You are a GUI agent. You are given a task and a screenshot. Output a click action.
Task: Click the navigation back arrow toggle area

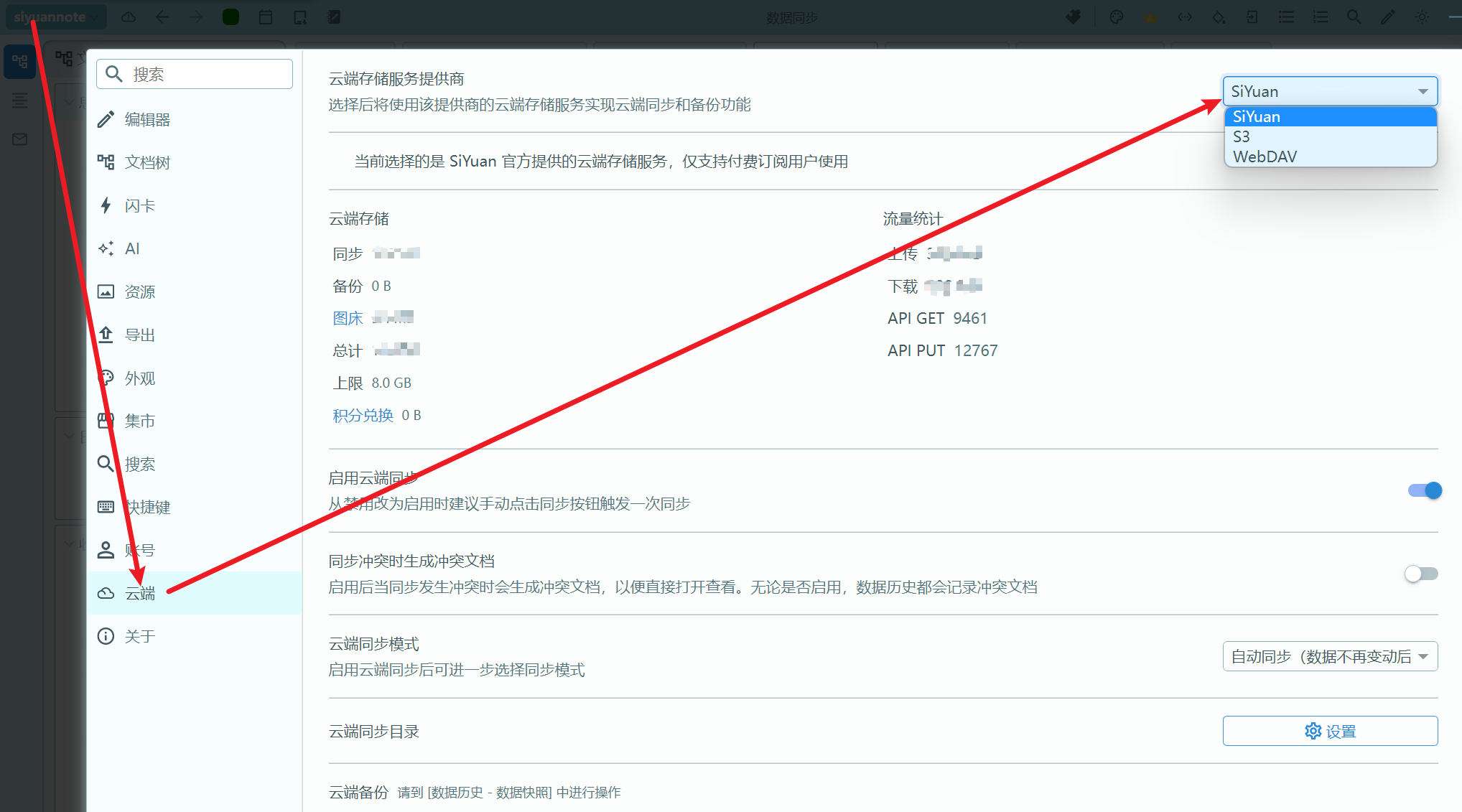pos(162,17)
